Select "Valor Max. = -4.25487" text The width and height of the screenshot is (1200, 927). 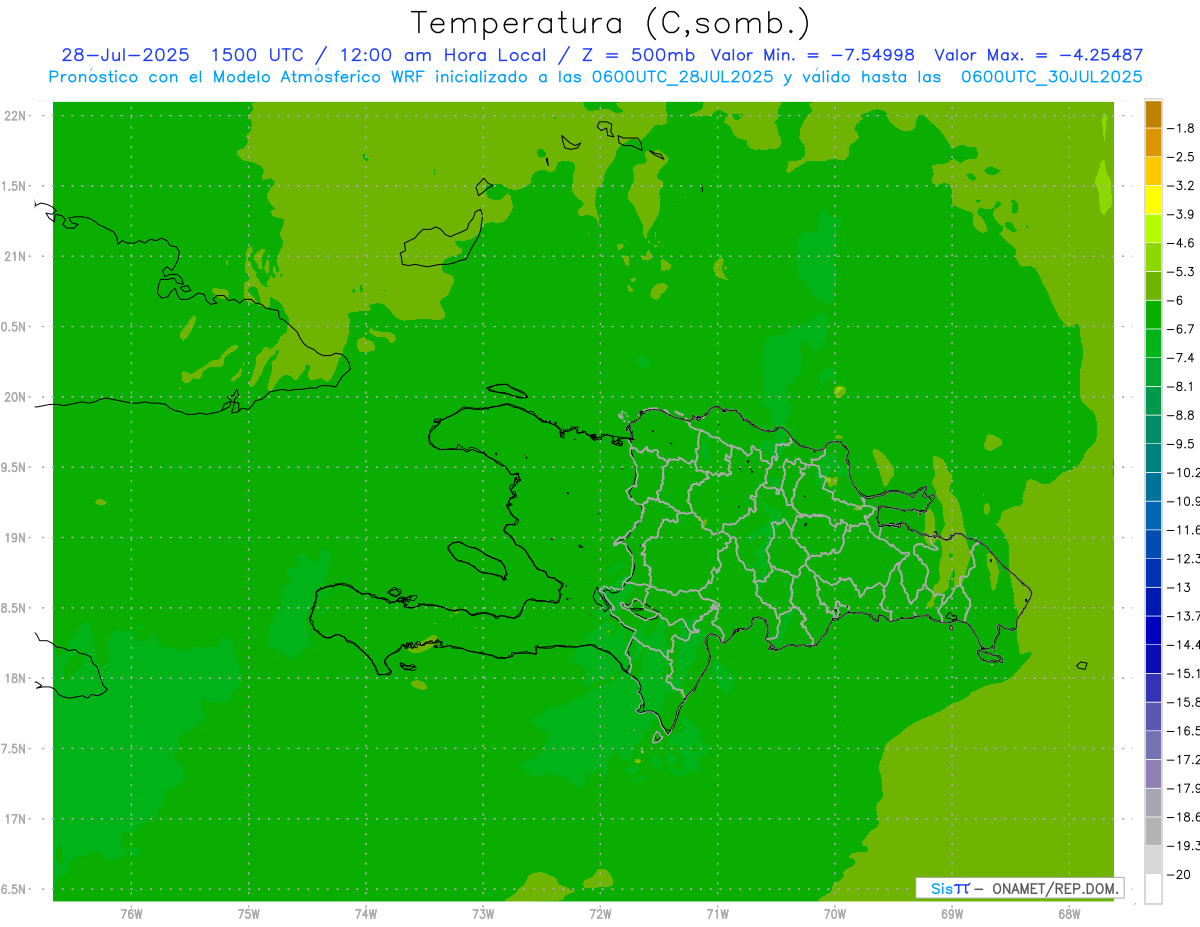(x=1038, y=55)
